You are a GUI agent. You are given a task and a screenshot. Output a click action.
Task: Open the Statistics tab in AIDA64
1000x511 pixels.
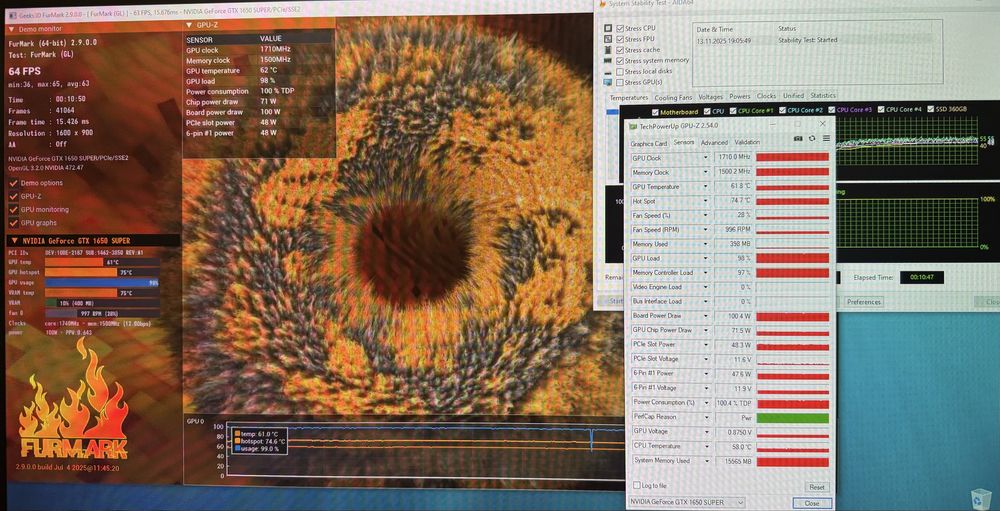823,96
